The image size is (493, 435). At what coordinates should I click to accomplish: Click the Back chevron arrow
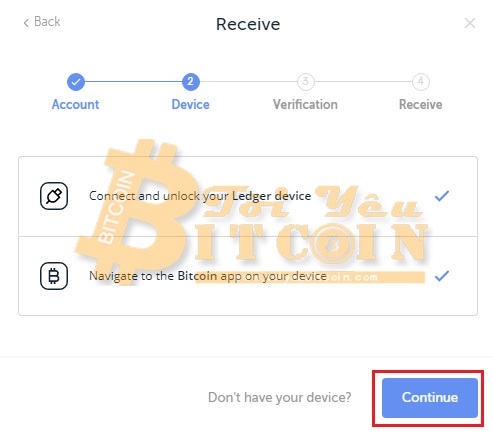[x=26, y=23]
